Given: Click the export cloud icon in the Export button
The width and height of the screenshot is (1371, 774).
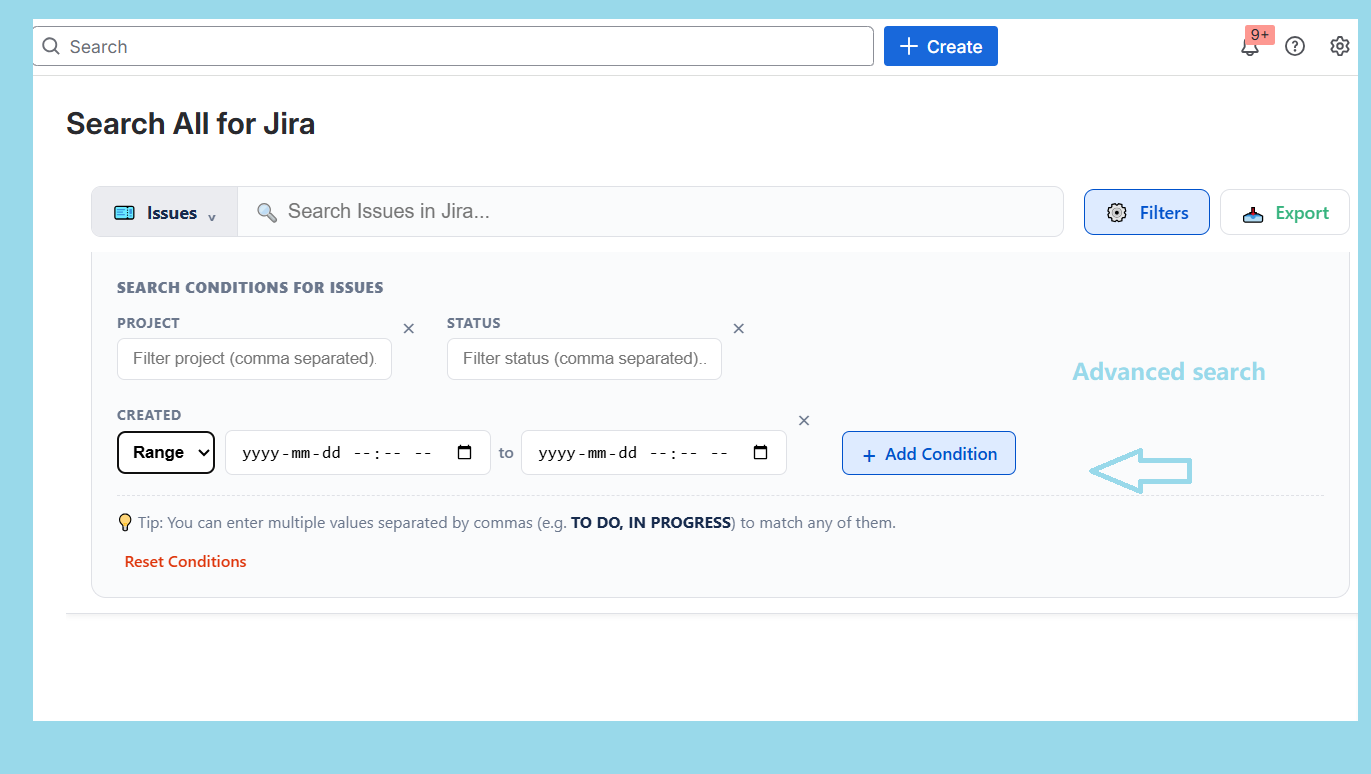Looking at the screenshot, I should pyautogui.click(x=1253, y=212).
